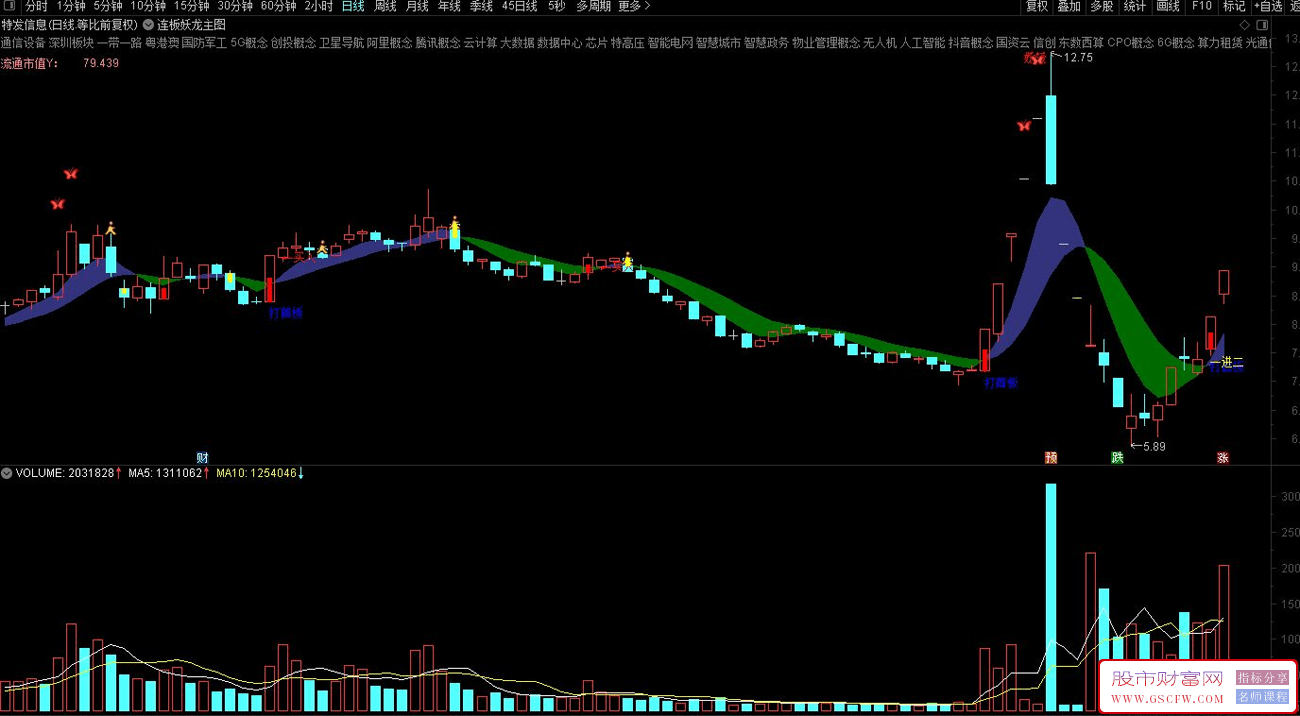Expand the 连板妖龙主图 indicator dropdown arrow
1300x716 pixels.
coord(149,24)
